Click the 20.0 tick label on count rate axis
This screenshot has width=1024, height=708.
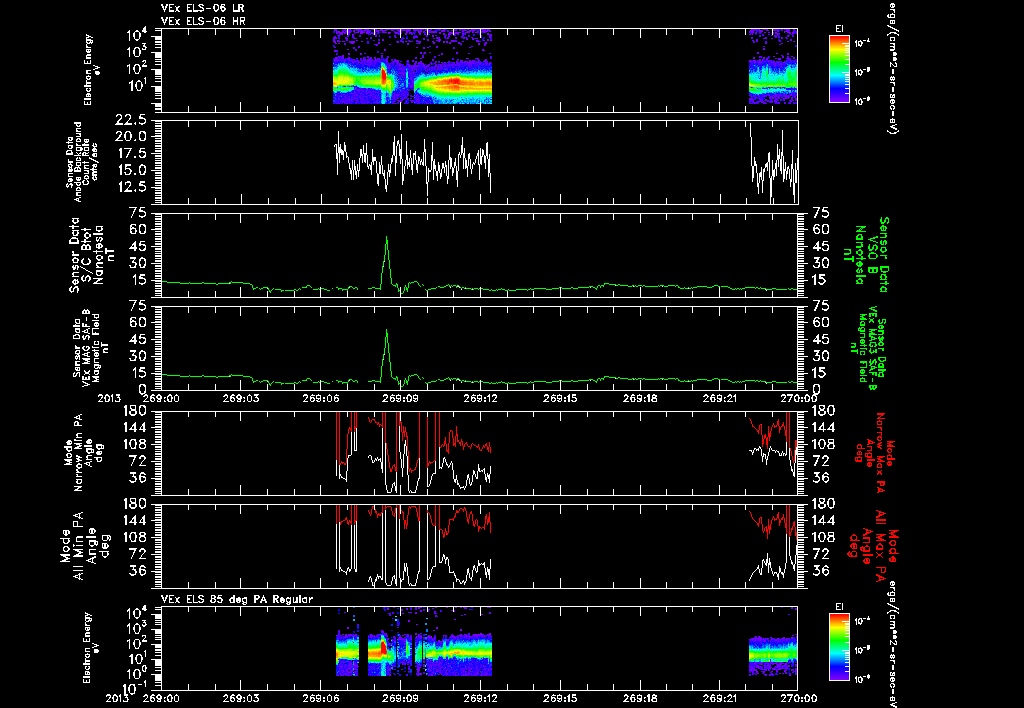pyautogui.click(x=133, y=137)
